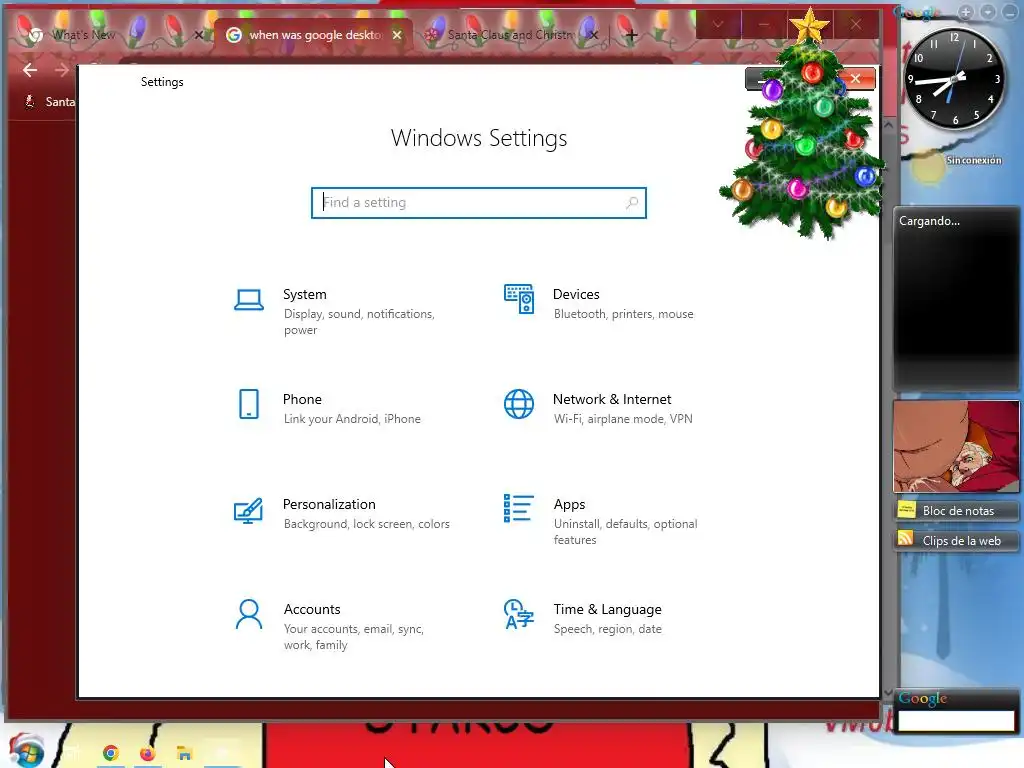Switch to the Santa Claus and Christmas tab
Viewport: 1024px width, 768px height.
(x=509, y=35)
